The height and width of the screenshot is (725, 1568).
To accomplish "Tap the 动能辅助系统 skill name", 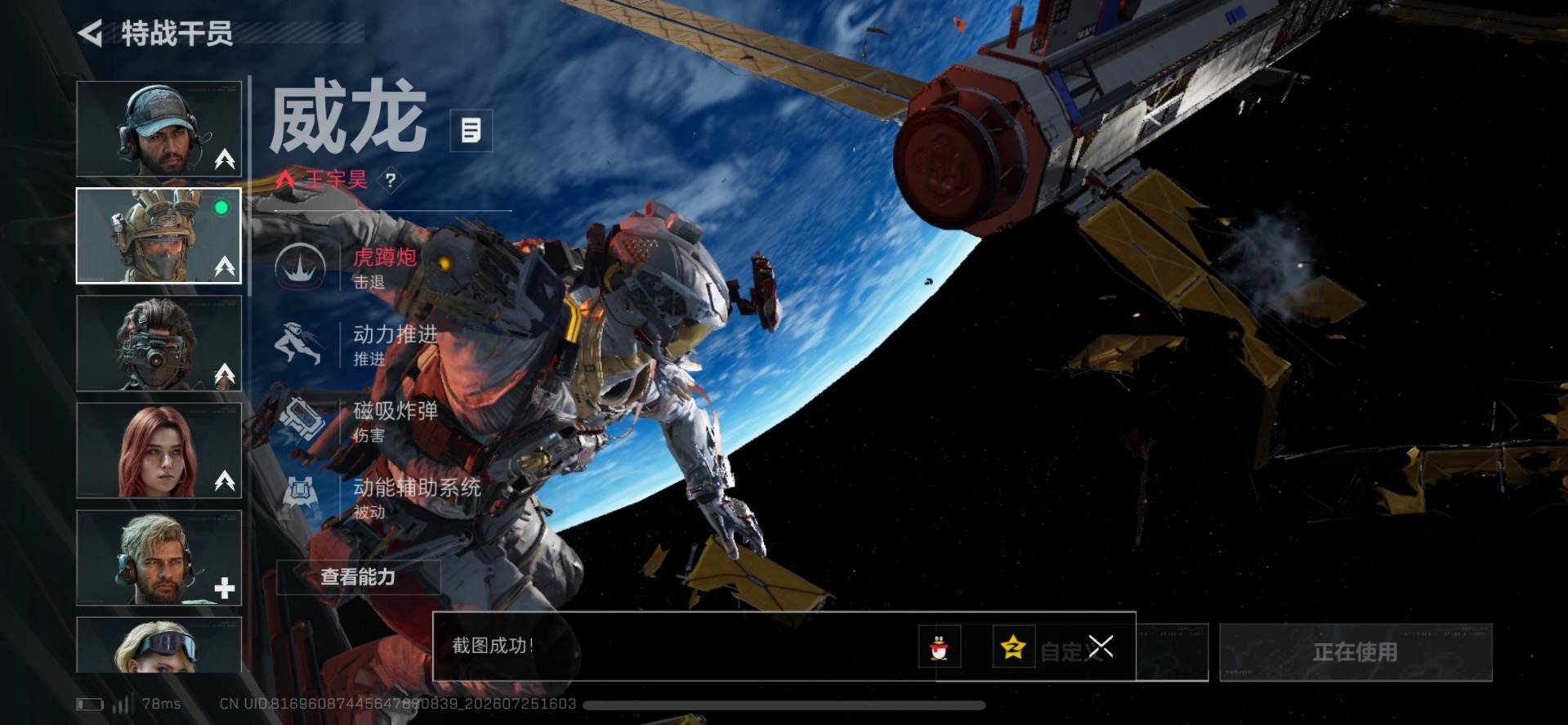I will pos(417,487).
